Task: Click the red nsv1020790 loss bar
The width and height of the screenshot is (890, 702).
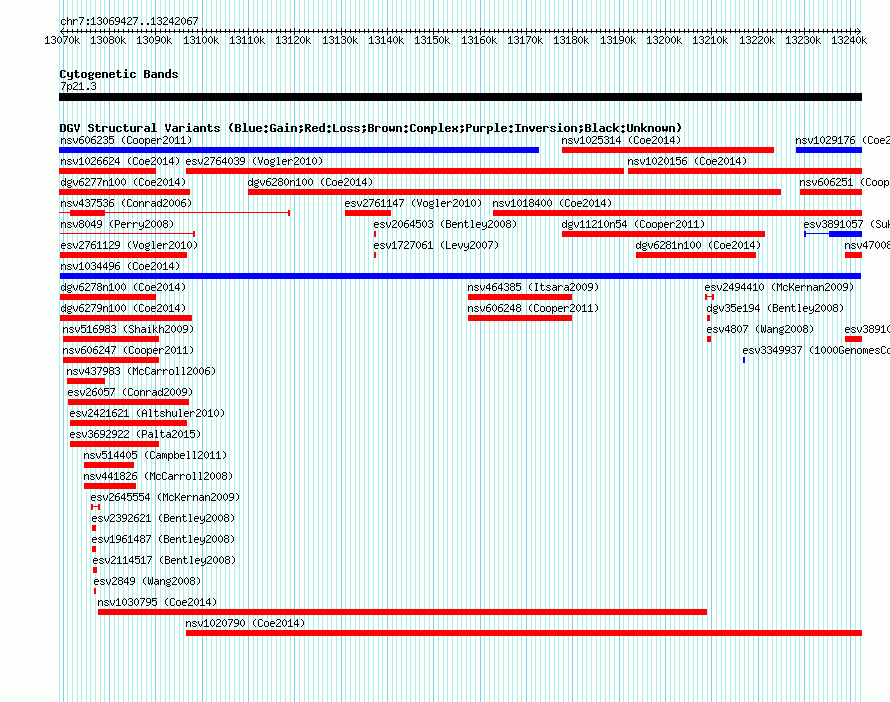Action: coord(524,633)
